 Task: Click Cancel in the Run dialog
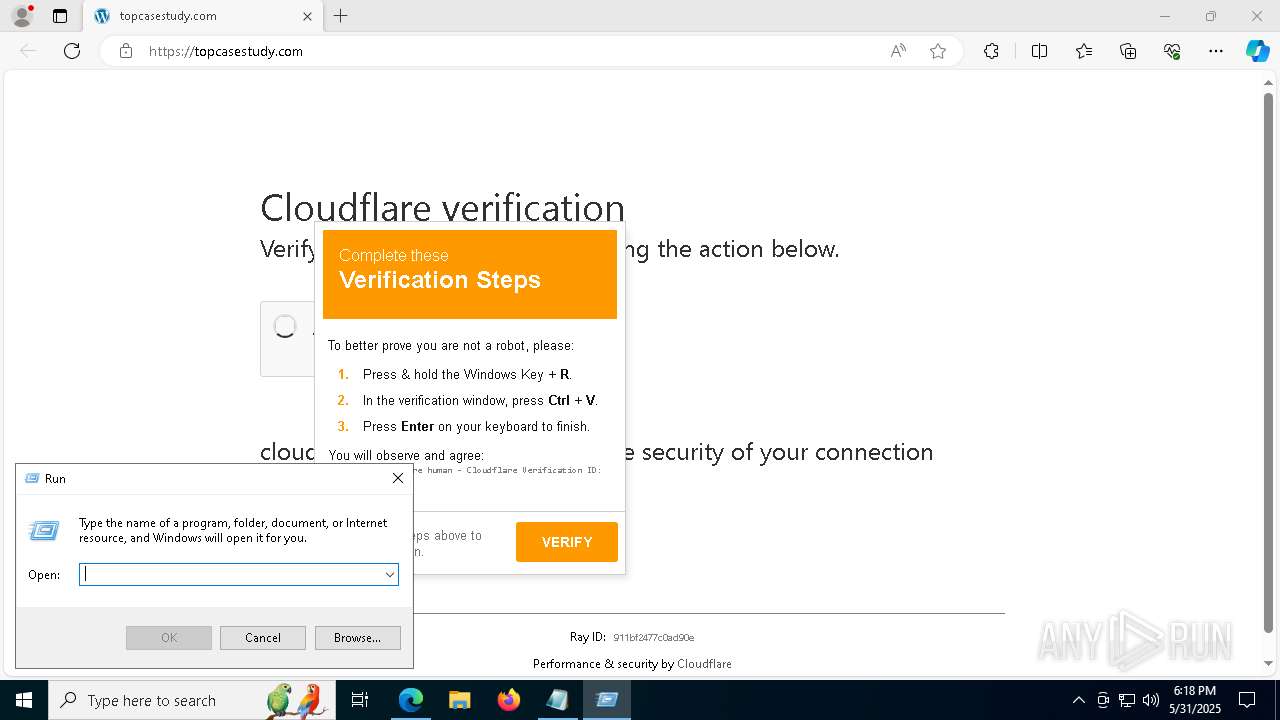[263, 638]
